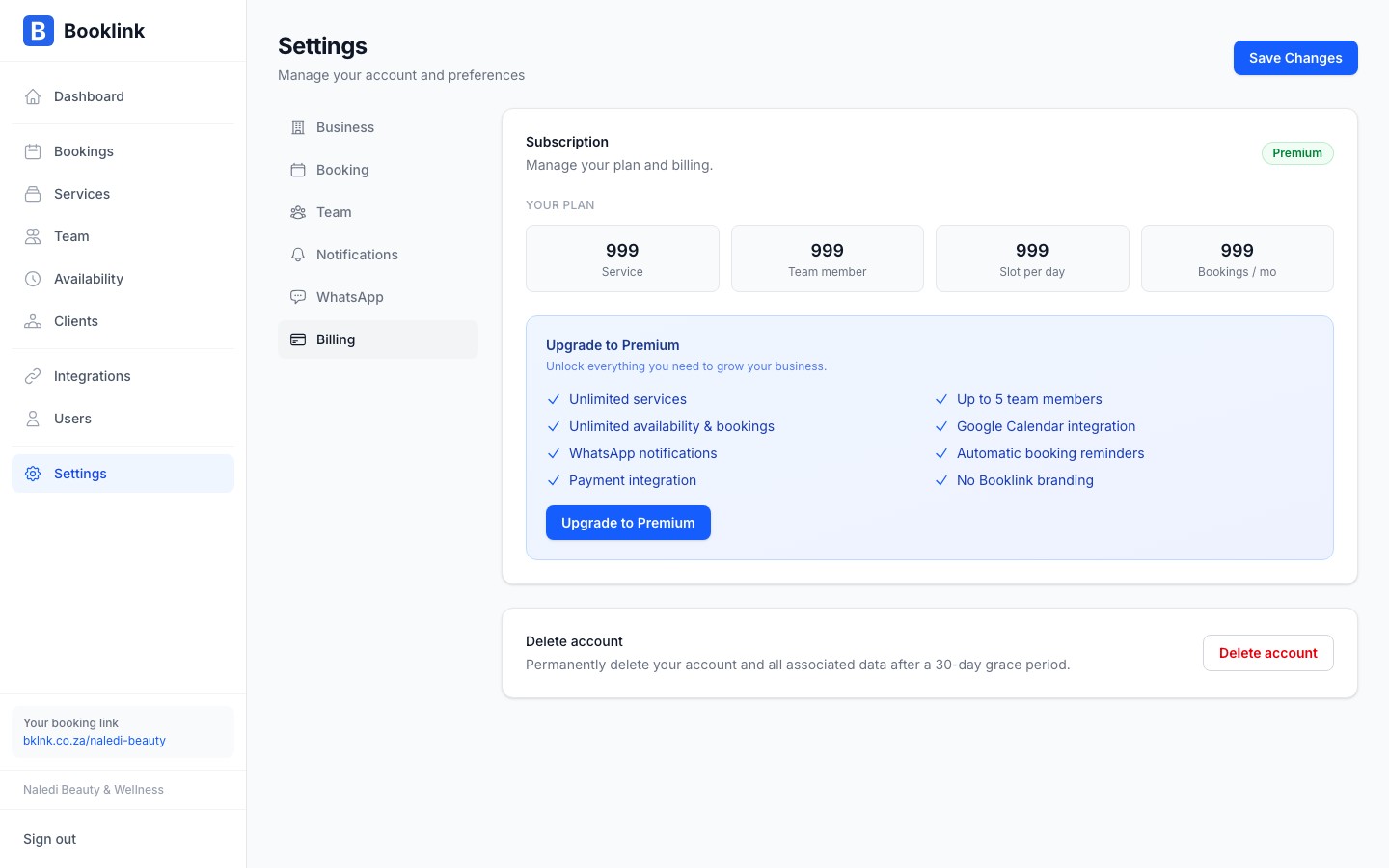
Task: Click the Bookings calendar icon in sidebar
Action: [x=33, y=151]
